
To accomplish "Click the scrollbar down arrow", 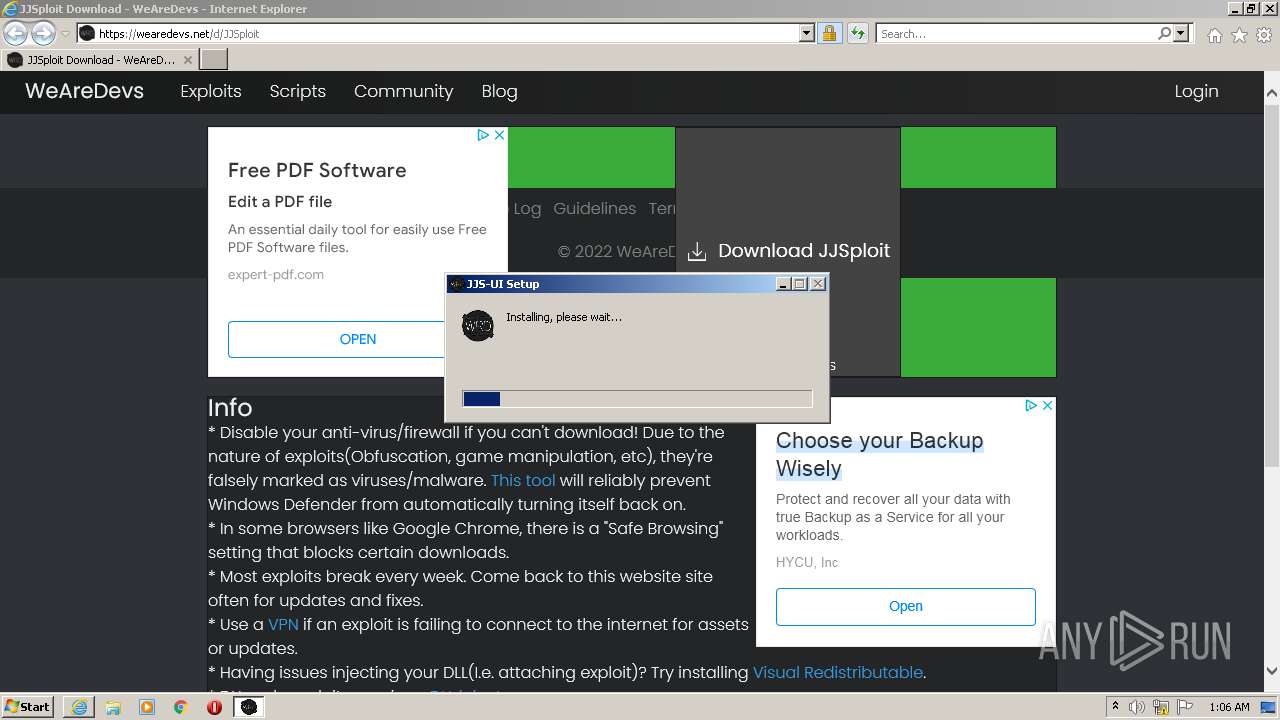I will tap(1272, 671).
